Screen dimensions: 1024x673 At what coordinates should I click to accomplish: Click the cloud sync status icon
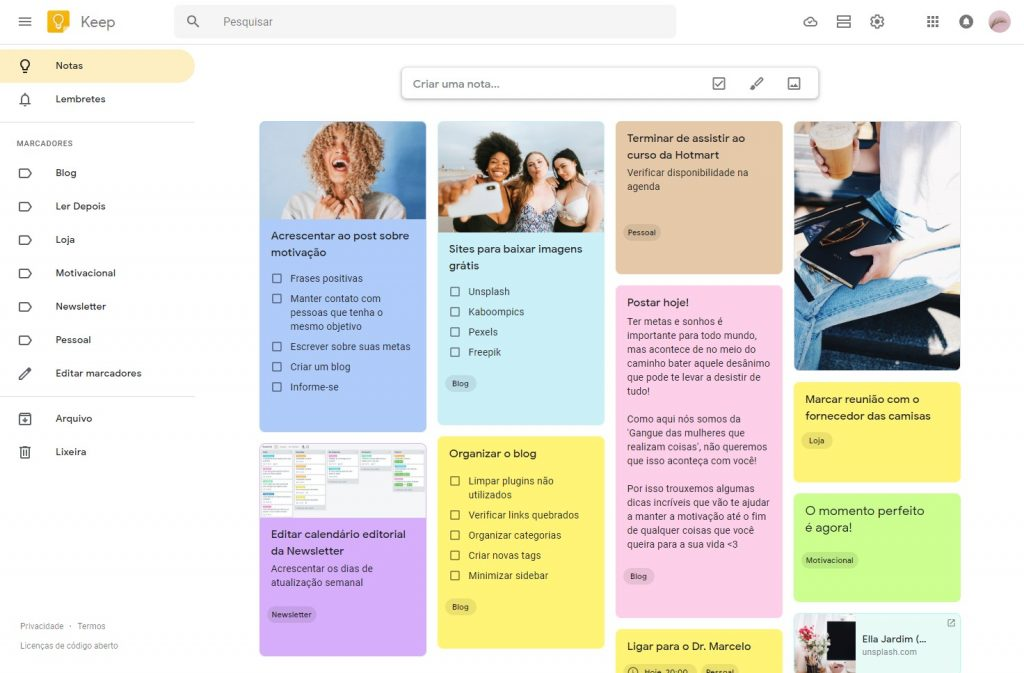(810, 21)
